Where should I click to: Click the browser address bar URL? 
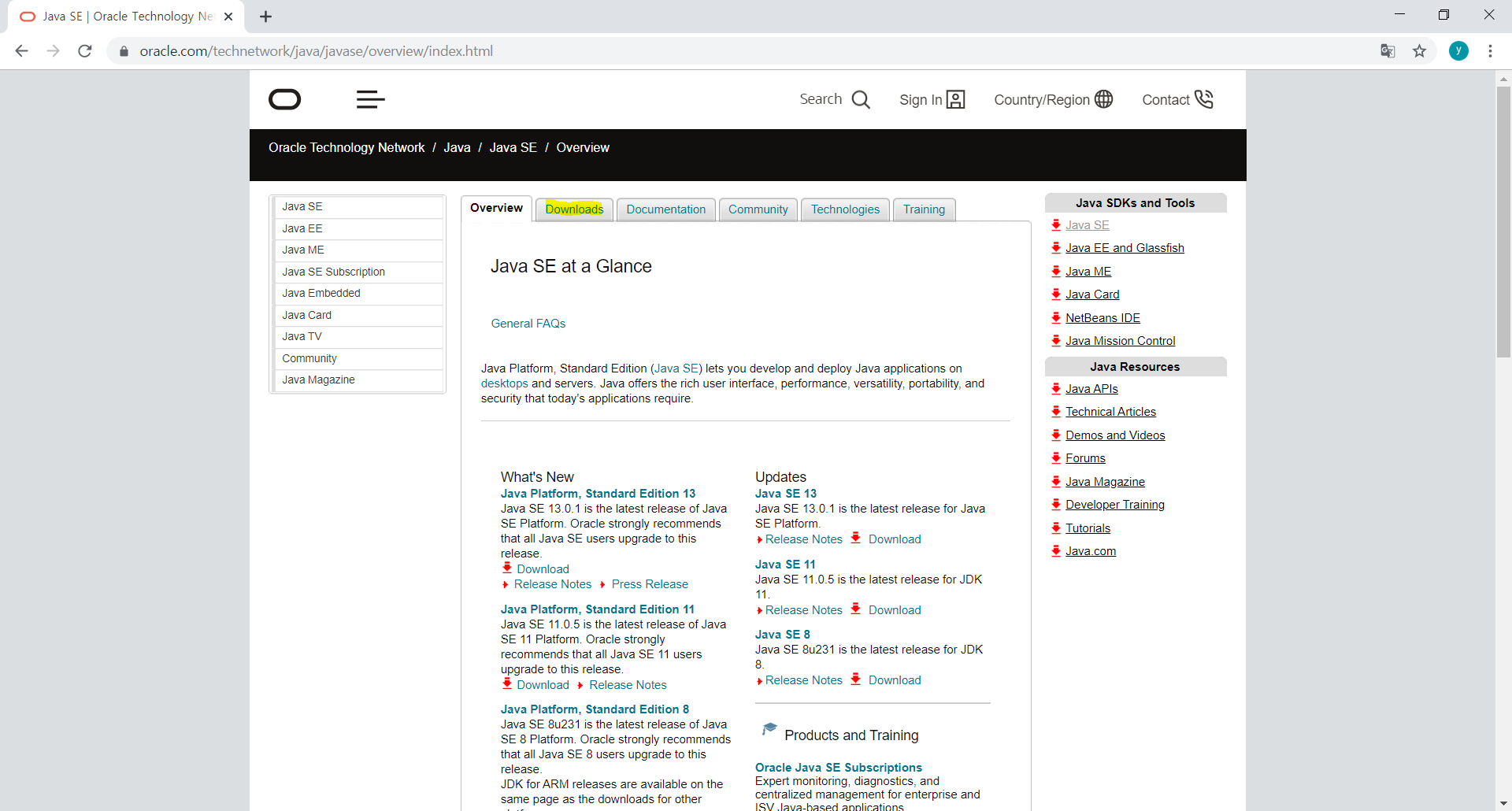pyautogui.click(x=317, y=51)
